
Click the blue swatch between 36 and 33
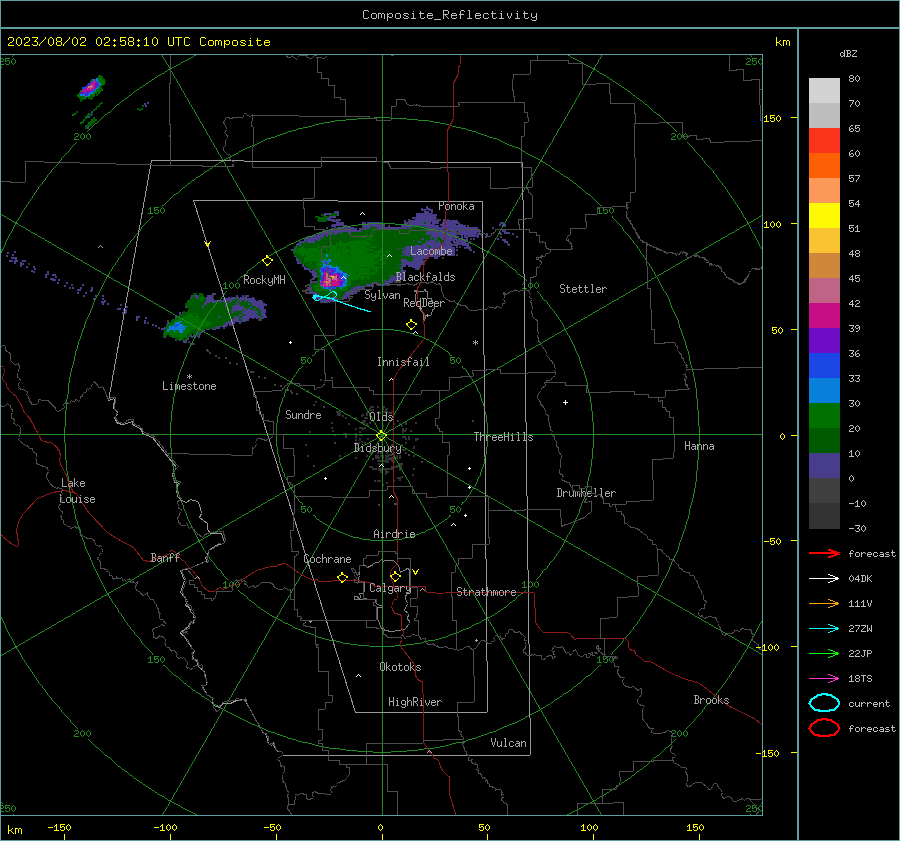click(824, 365)
